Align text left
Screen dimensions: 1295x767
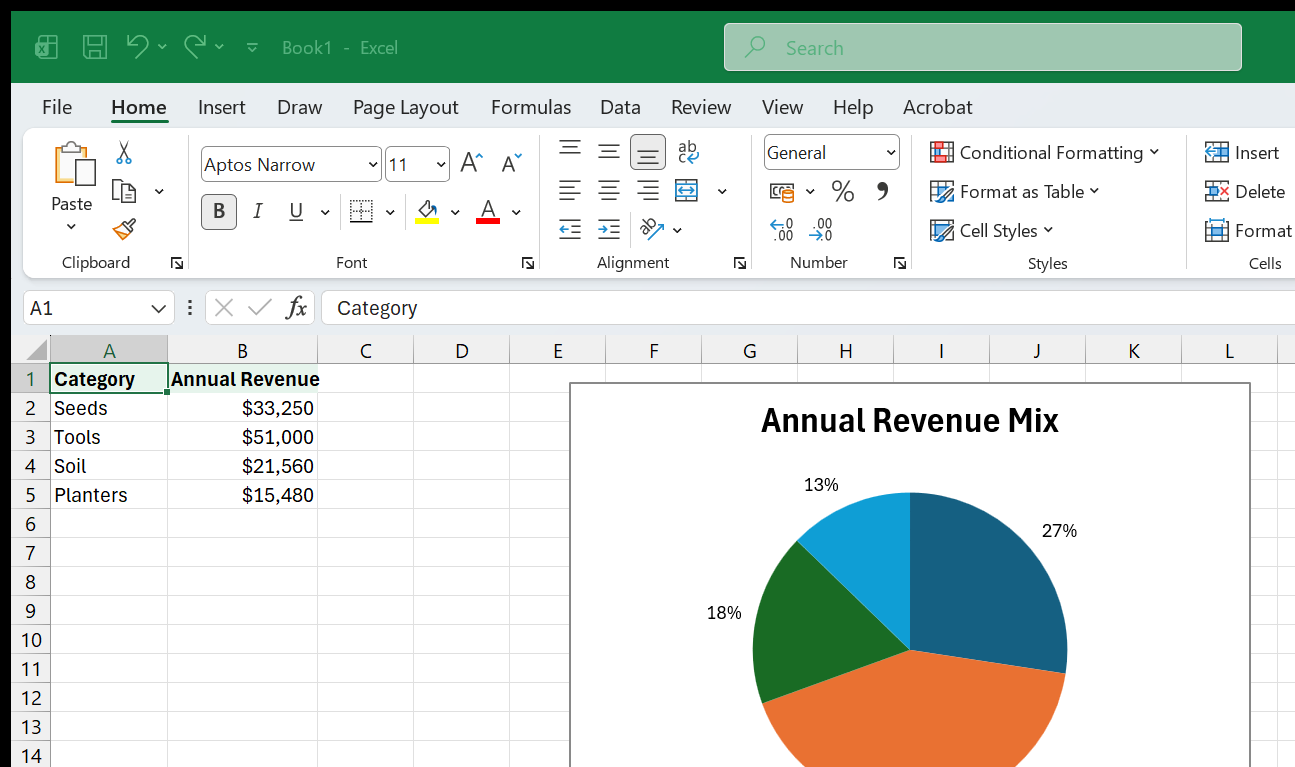570,190
